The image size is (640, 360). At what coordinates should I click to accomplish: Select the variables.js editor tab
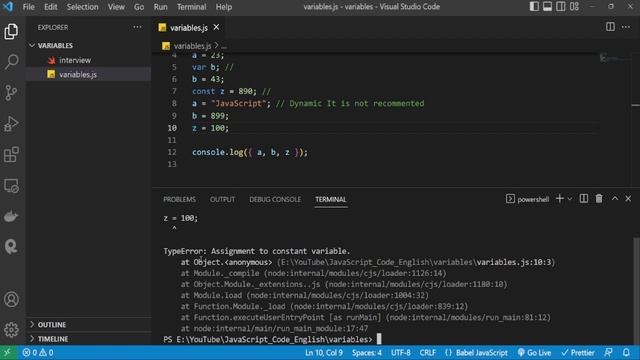tap(189, 27)
